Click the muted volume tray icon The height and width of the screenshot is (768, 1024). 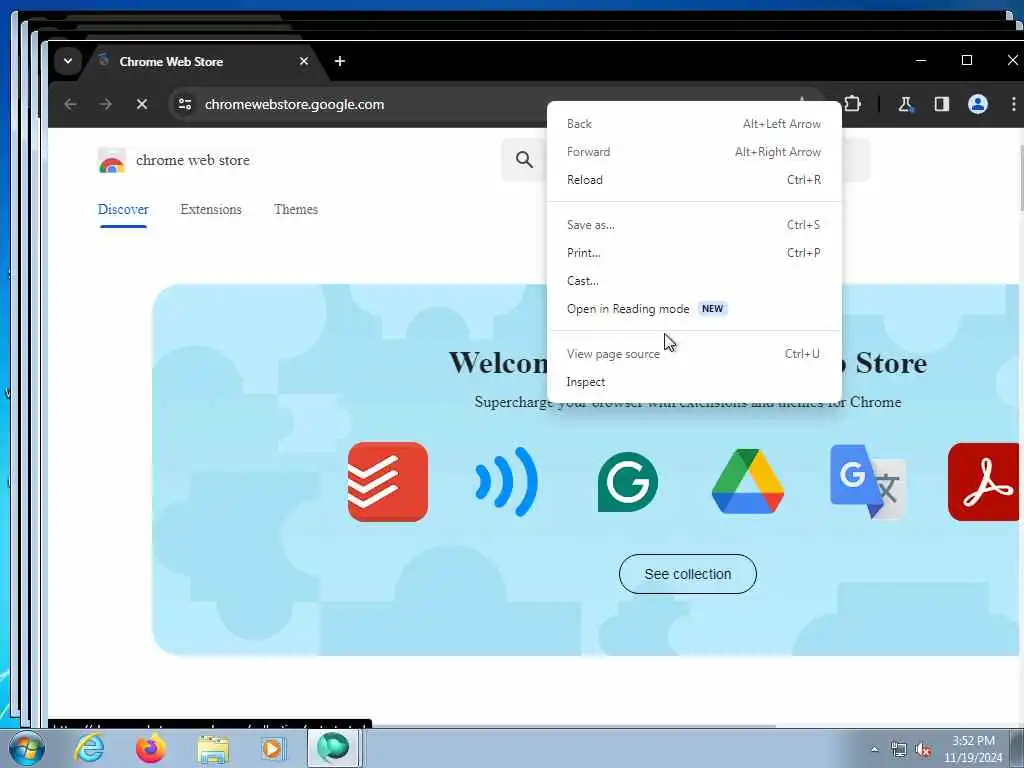pos(923,750)
